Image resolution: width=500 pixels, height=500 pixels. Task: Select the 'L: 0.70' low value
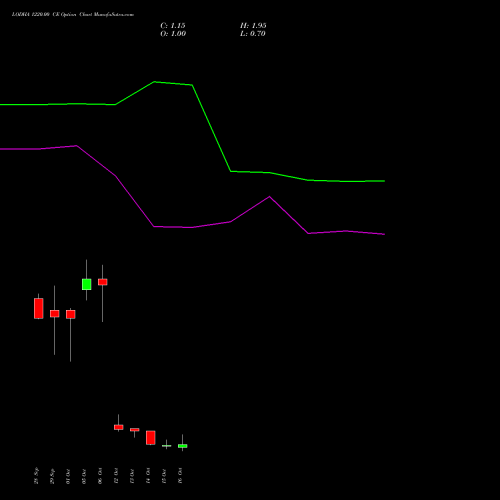253,34
